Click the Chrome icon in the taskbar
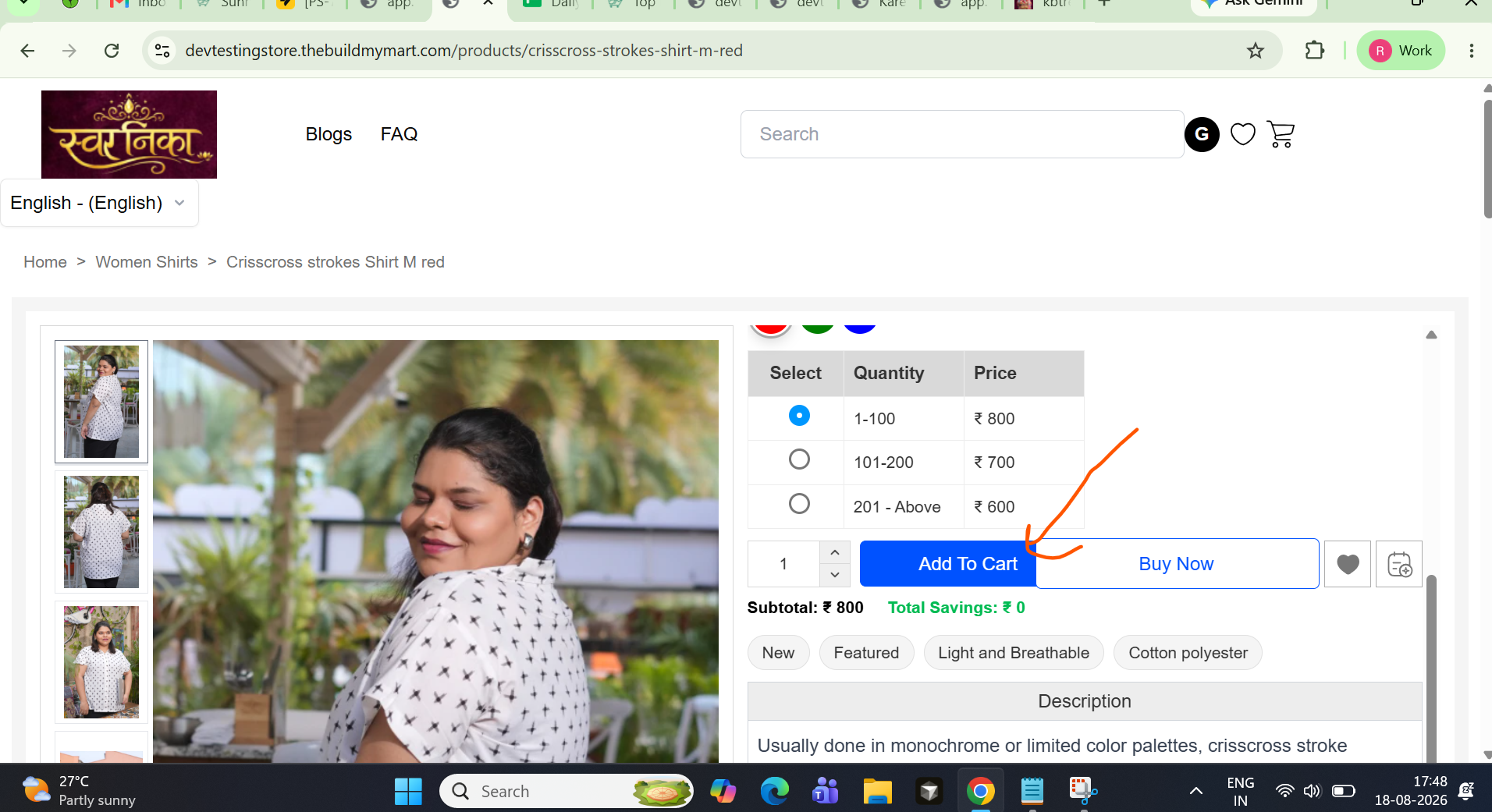The height and width of the screenshot is (812, 1492). (981, 791)
